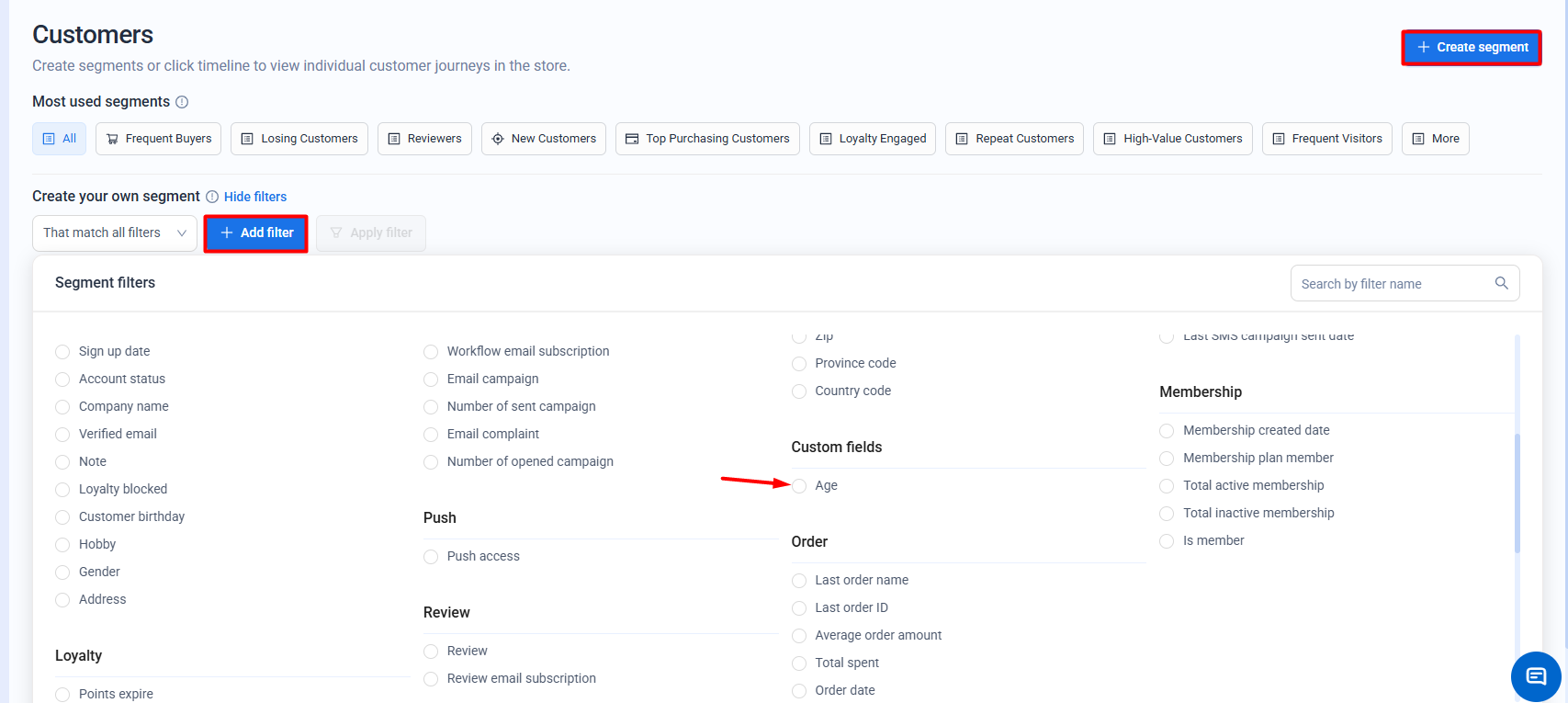This screenshot has height=703, width=1568.
Task: Collapse filters with Hide filters link
Action: pyautogui.click(x=255, y=197)
